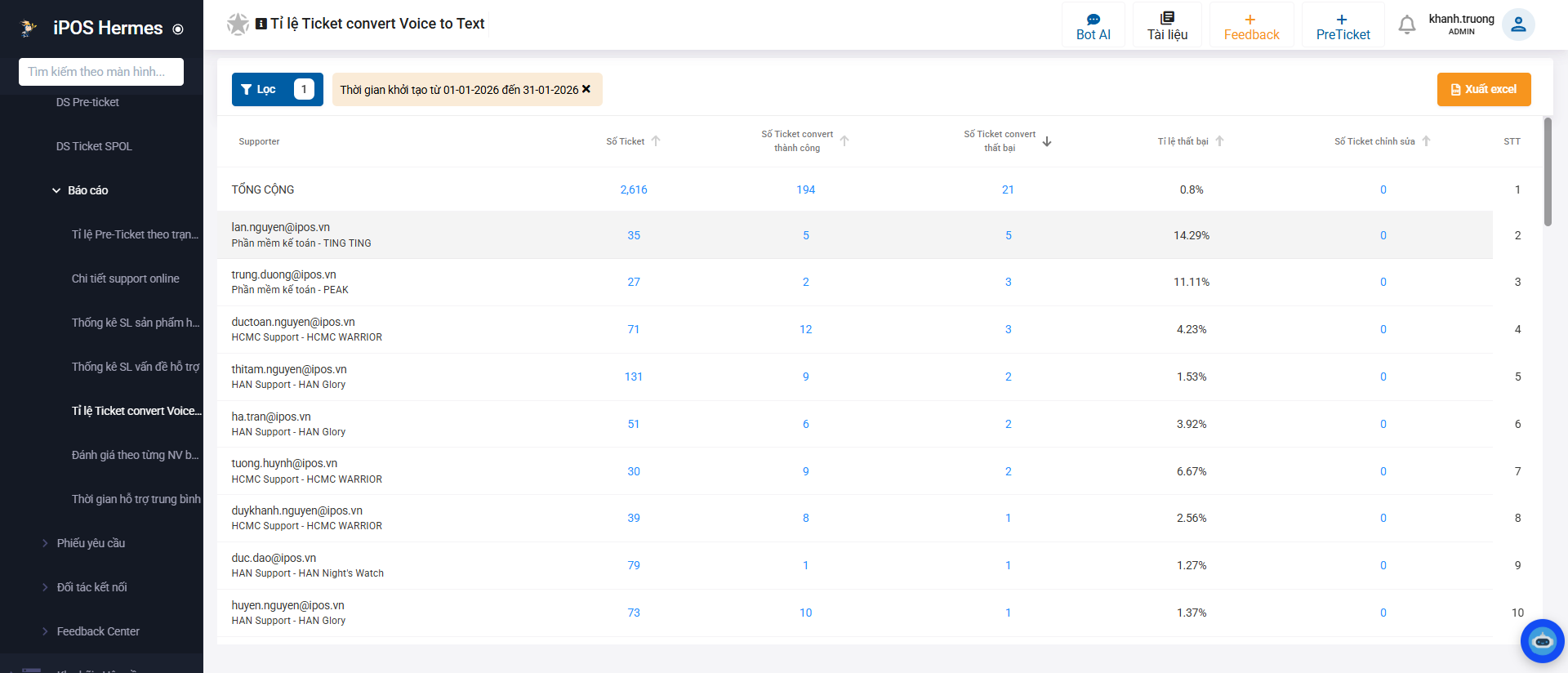The height and width of the screenshot is (673, 1568).
Task: Click lan.nguyen@ipos.vn ticket count 35
Action: (634, 235)
